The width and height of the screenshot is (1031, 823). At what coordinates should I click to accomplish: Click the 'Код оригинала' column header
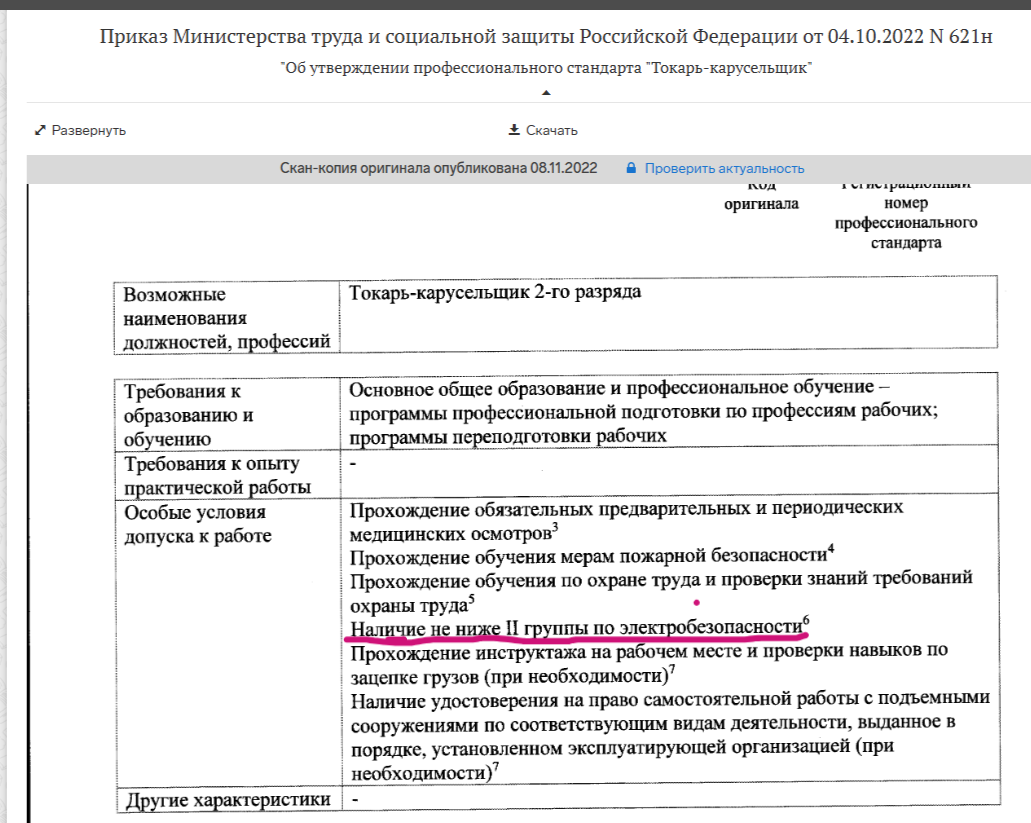(762, 197)
